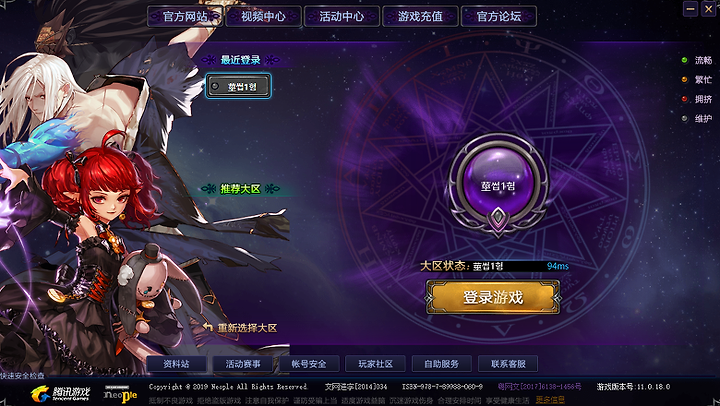
Task: Open the 官方网站 tab
Action: 185,17
